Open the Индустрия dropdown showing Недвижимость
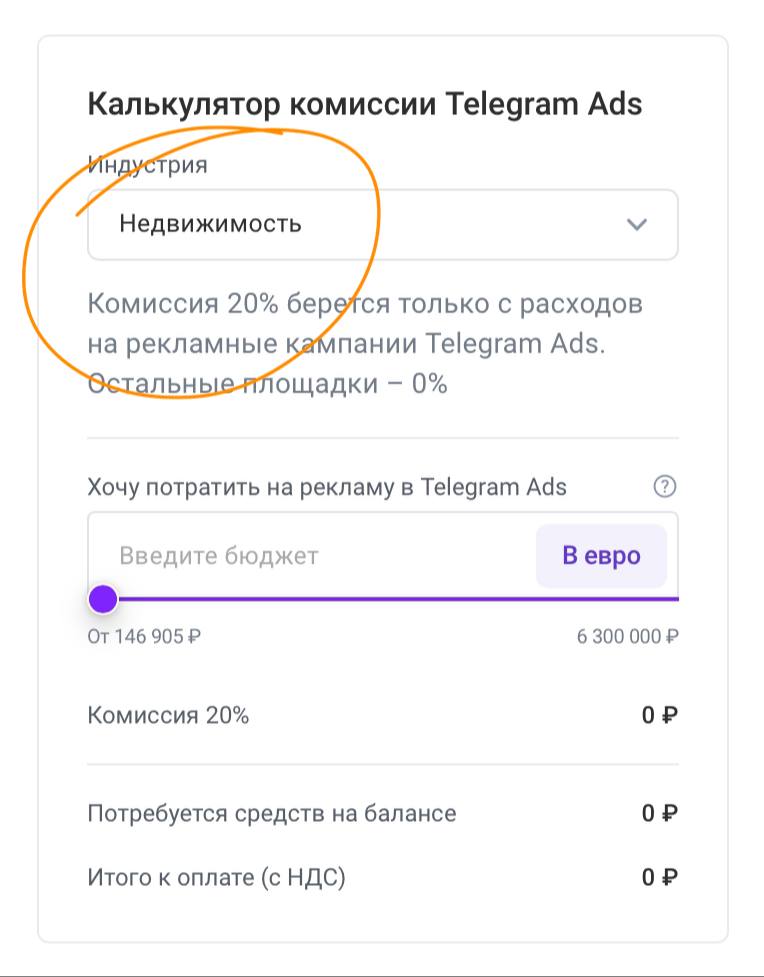Viewport: 764px width, 977px height. click(380, 224)
